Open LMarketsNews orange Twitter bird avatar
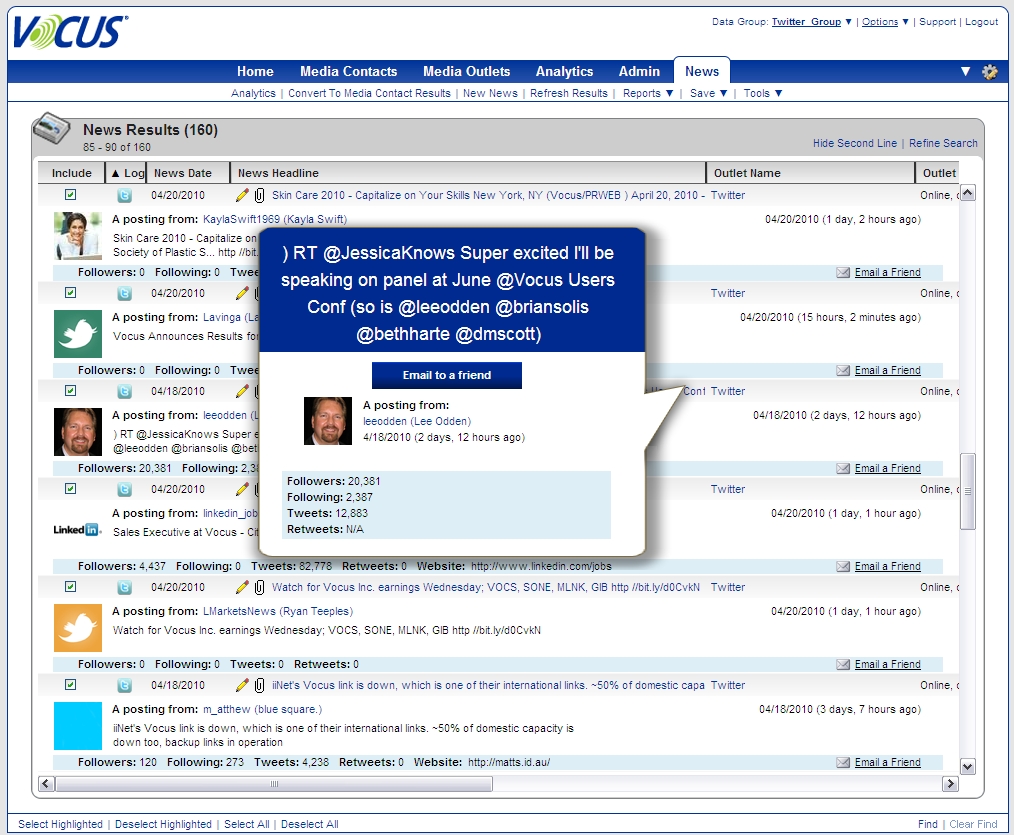The width and height of the screenshot is (1014, 835). tap(78, 628)
